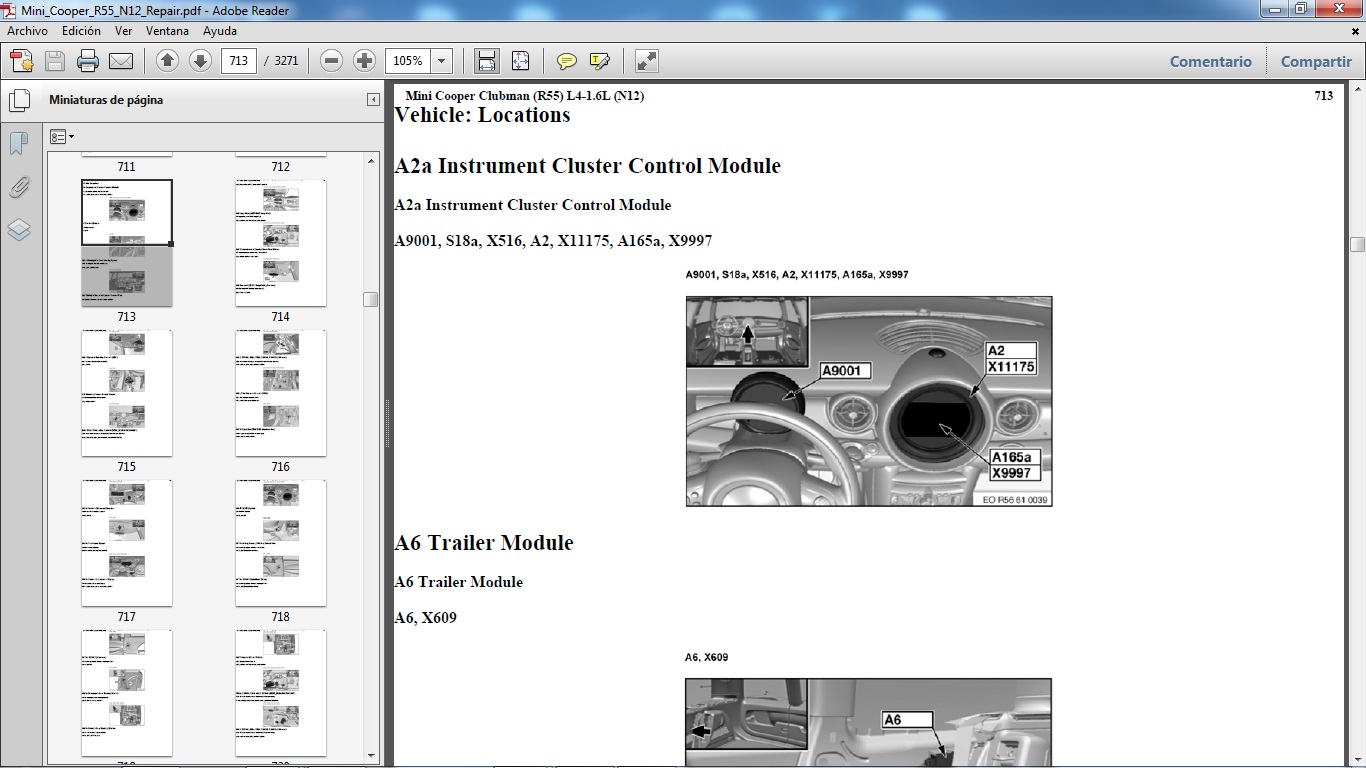This screenshot has height=768, width=1366.
Task: Enable fit-width scrolling mode icon
Action: (x=487, y=61)
